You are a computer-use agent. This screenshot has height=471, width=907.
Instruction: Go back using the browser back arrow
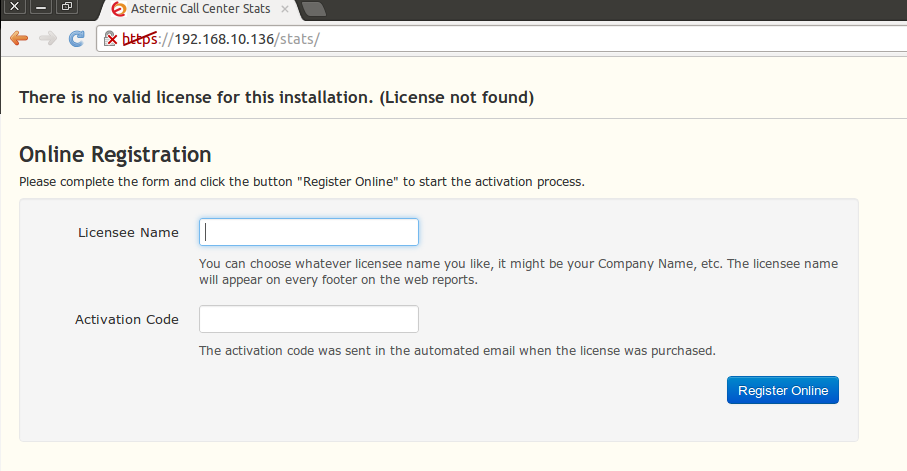18,39
